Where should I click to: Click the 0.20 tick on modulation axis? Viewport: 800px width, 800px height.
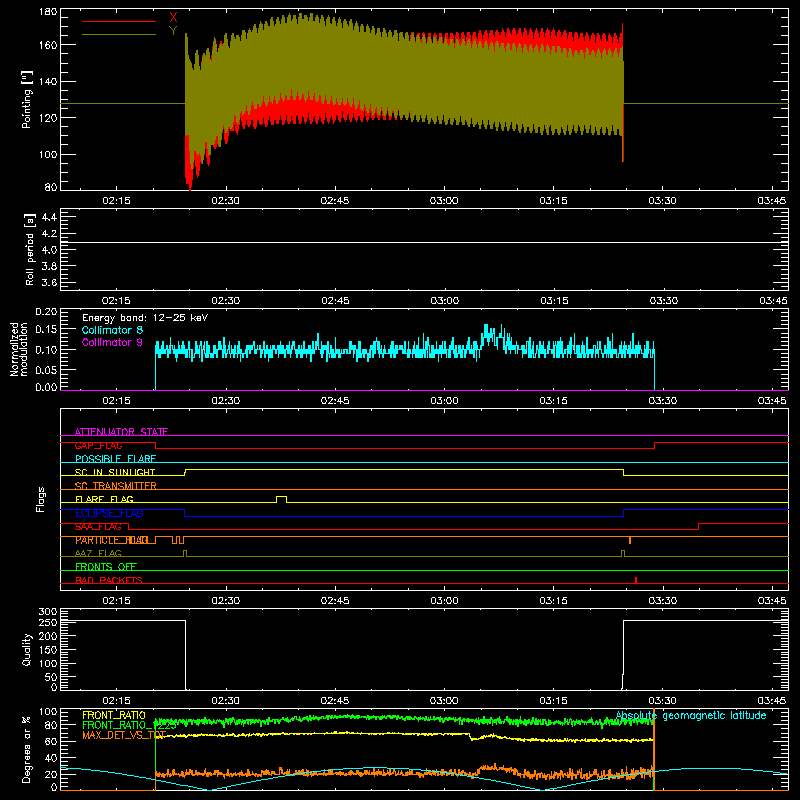click(x=46, y=311)
